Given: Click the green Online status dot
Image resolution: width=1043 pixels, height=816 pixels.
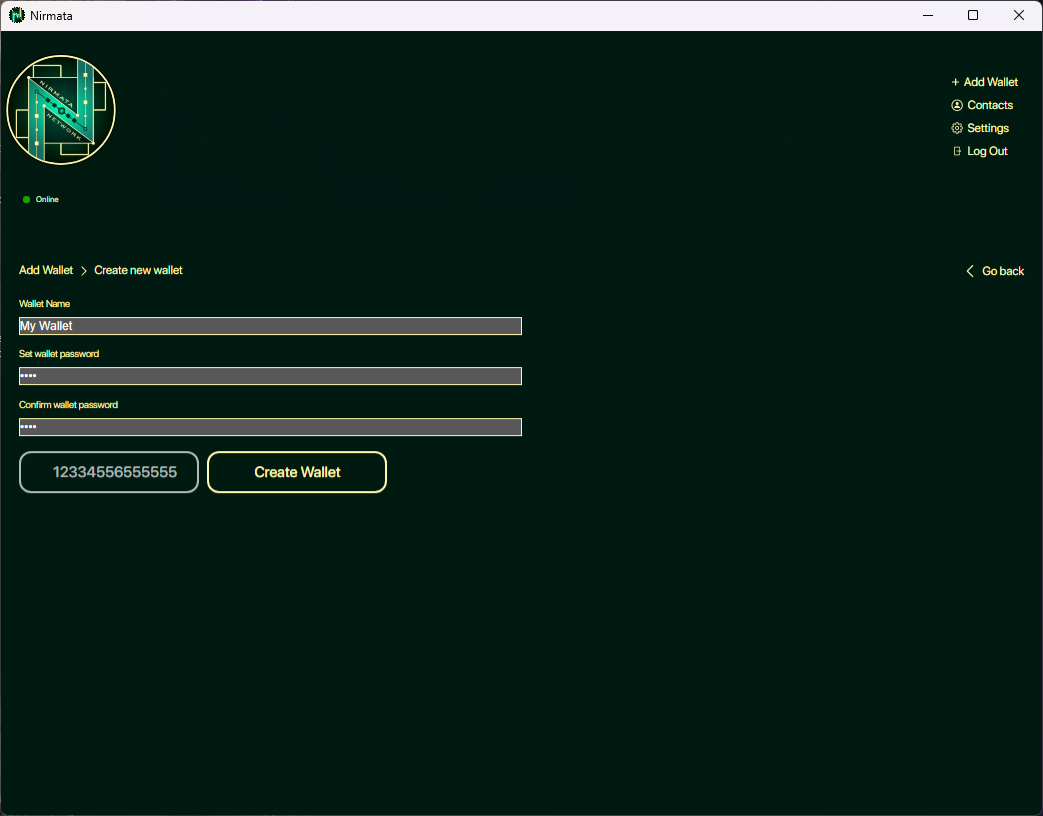Looking at the screenshot, I should [x=26, y=199].
